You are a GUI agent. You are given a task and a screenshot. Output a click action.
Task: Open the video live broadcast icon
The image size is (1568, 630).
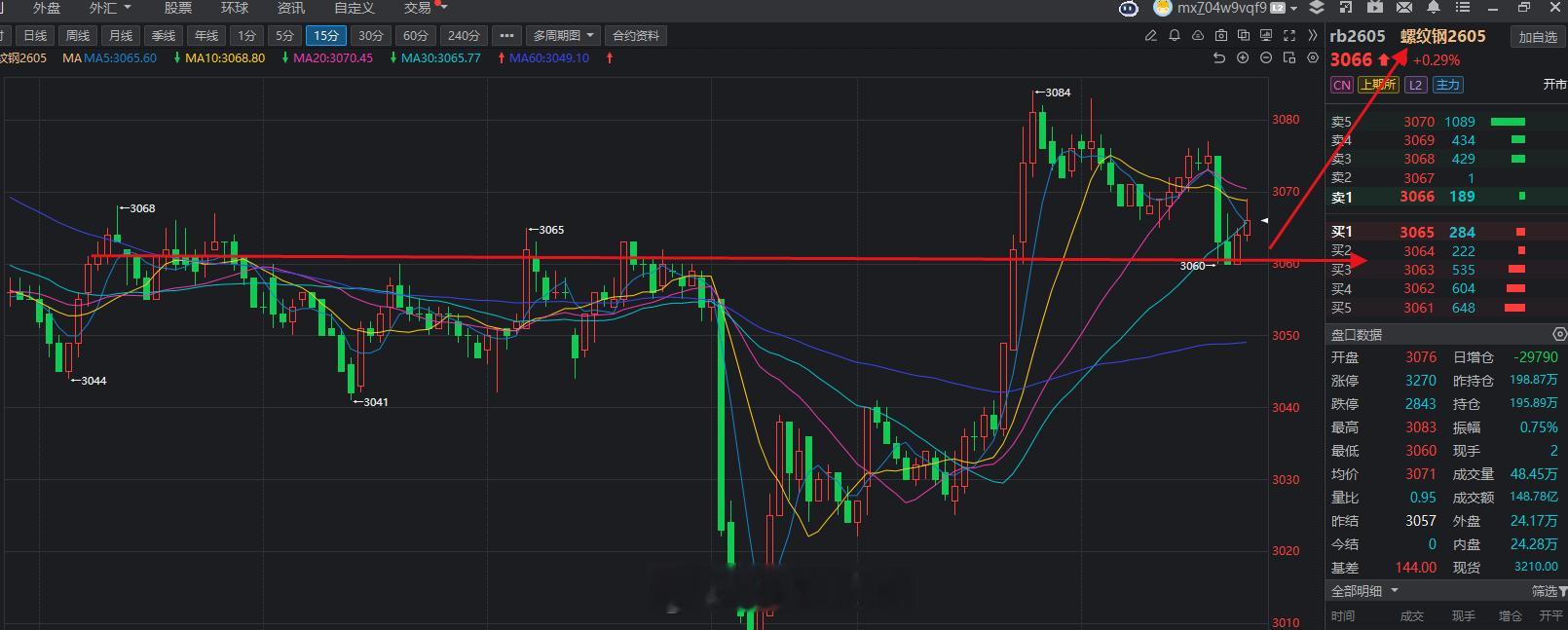(1375, 7)
